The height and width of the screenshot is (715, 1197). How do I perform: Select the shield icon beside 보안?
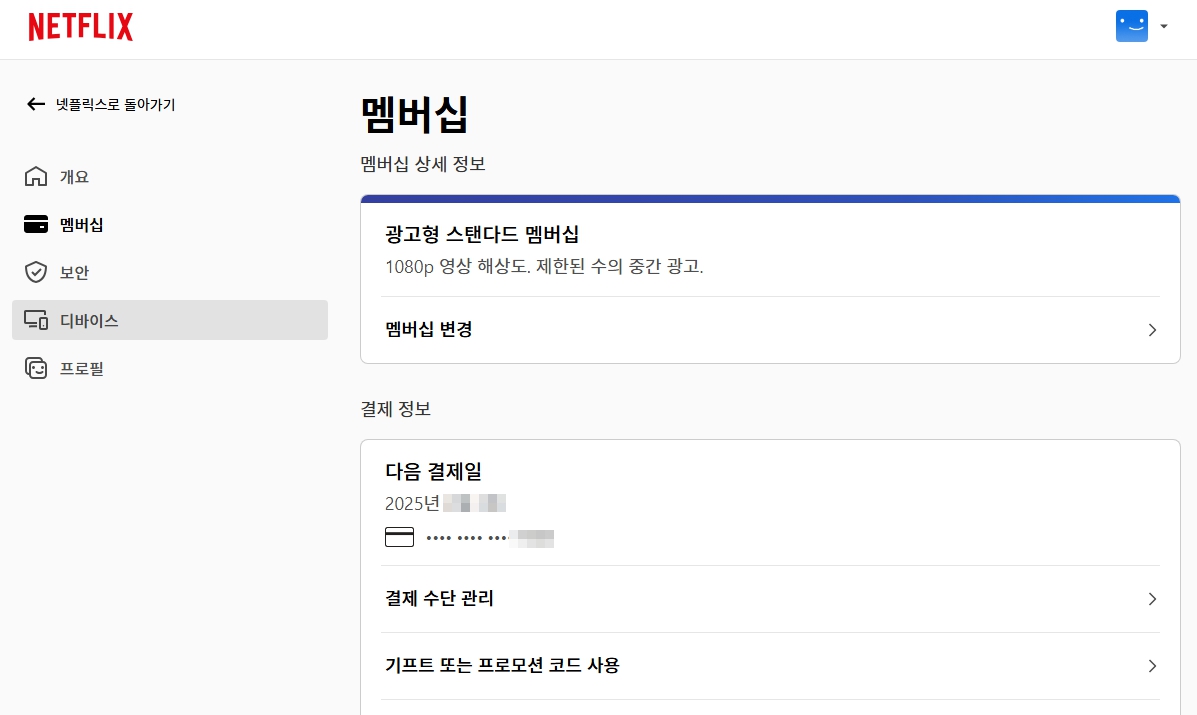[34, 272]
